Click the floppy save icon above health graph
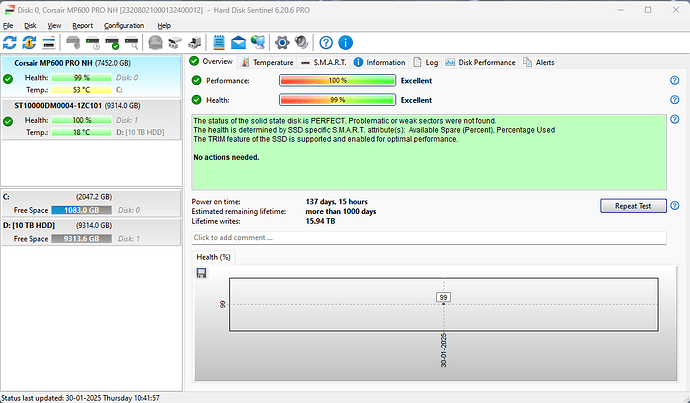The image size is (690, 403). pos(201,273)
